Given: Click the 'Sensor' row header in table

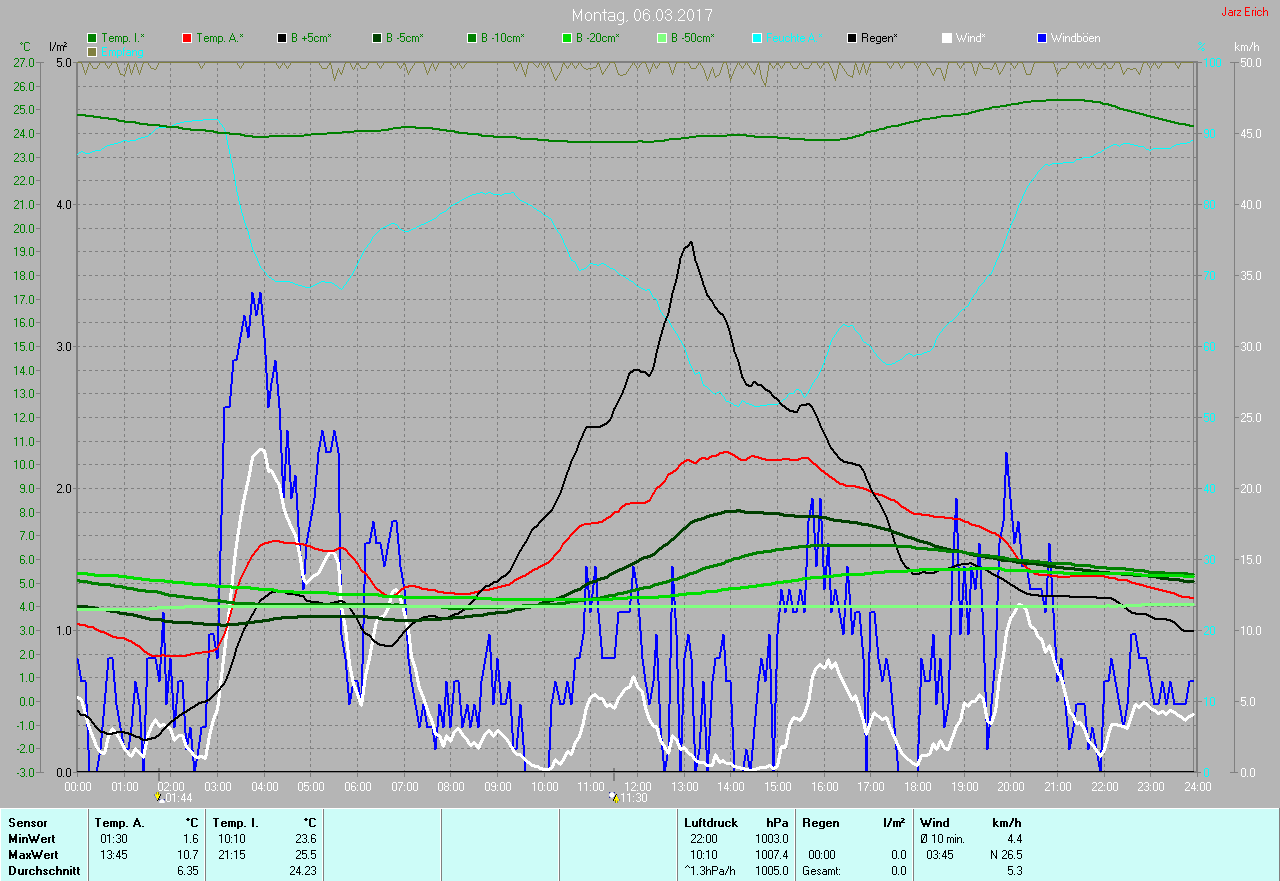Looking at the screenshot, I should (x=26, y=823).
